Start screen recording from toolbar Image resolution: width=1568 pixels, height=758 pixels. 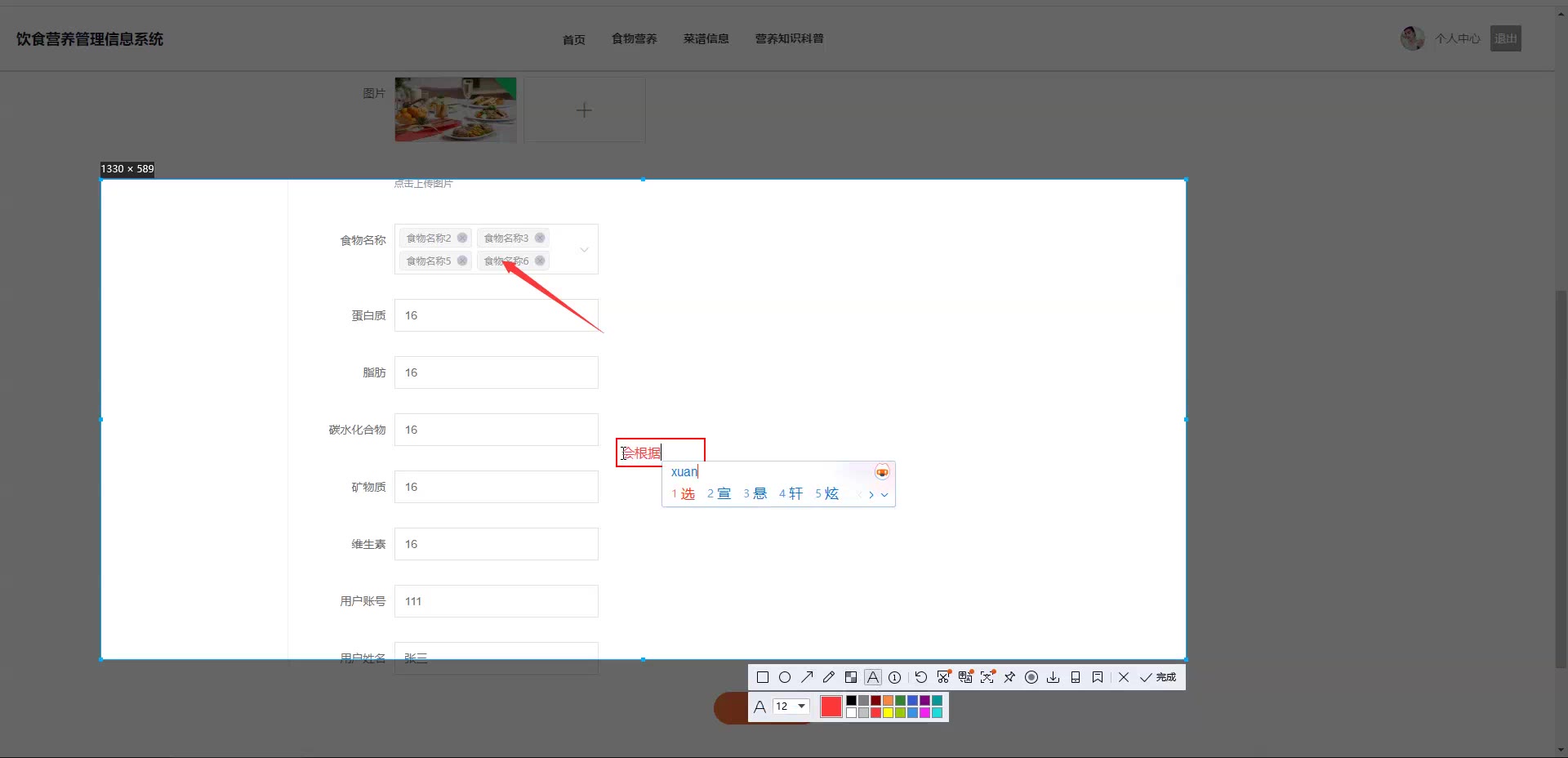tap(1031, 677)
